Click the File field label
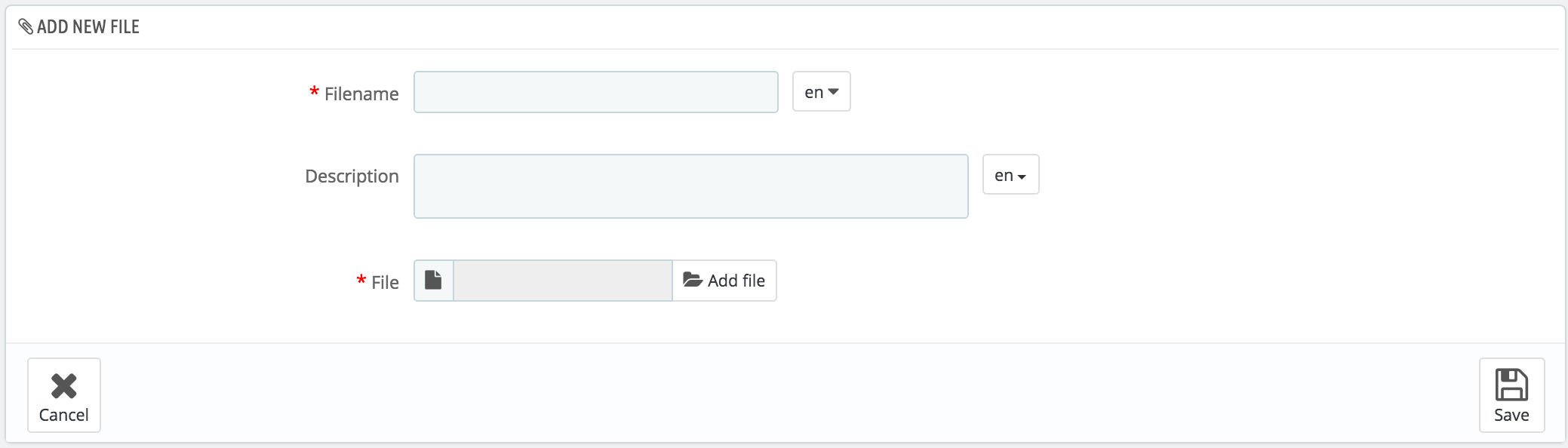1568x448 pixels. 385,283
